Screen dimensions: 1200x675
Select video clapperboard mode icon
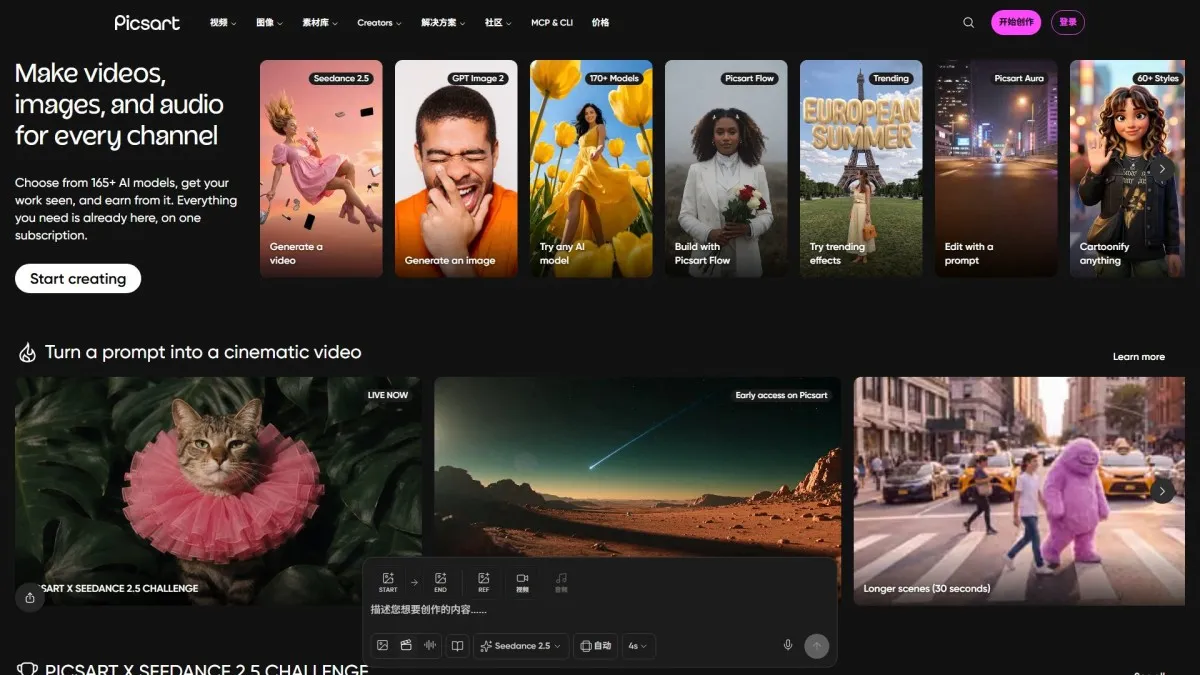(406, 646)
